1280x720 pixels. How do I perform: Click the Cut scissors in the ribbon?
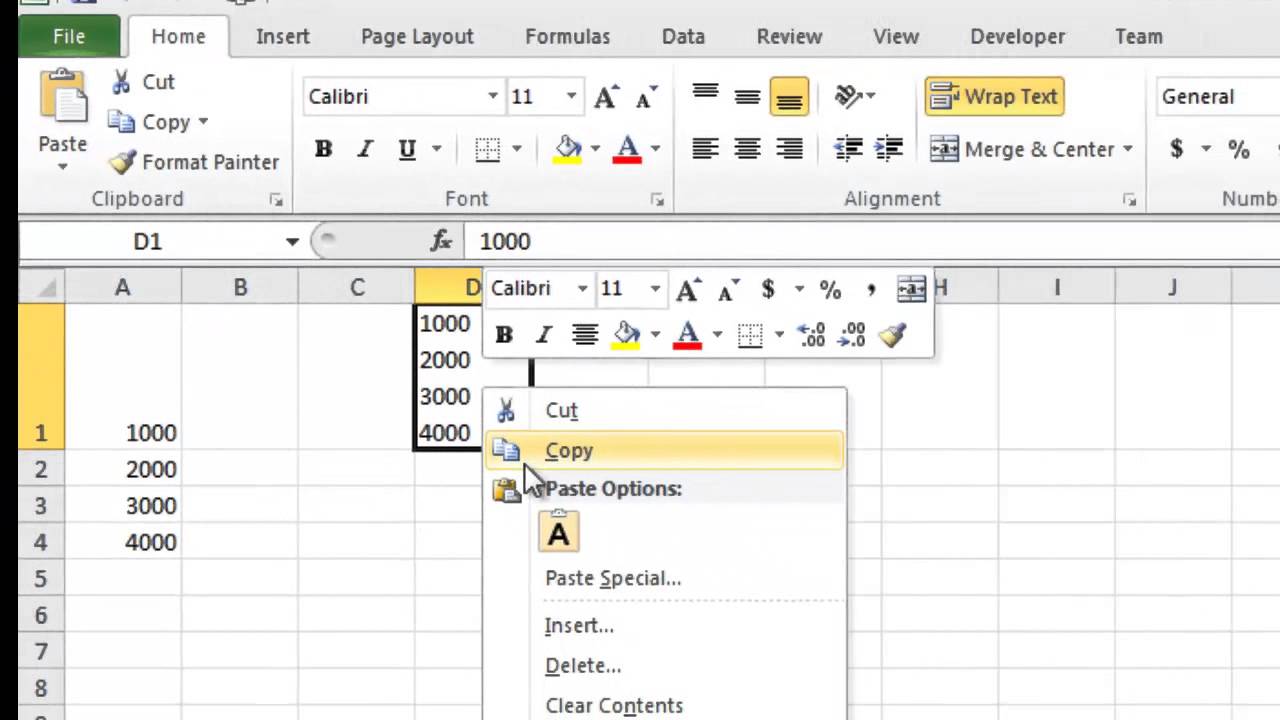pyautogui.click(x=122, y=82)
